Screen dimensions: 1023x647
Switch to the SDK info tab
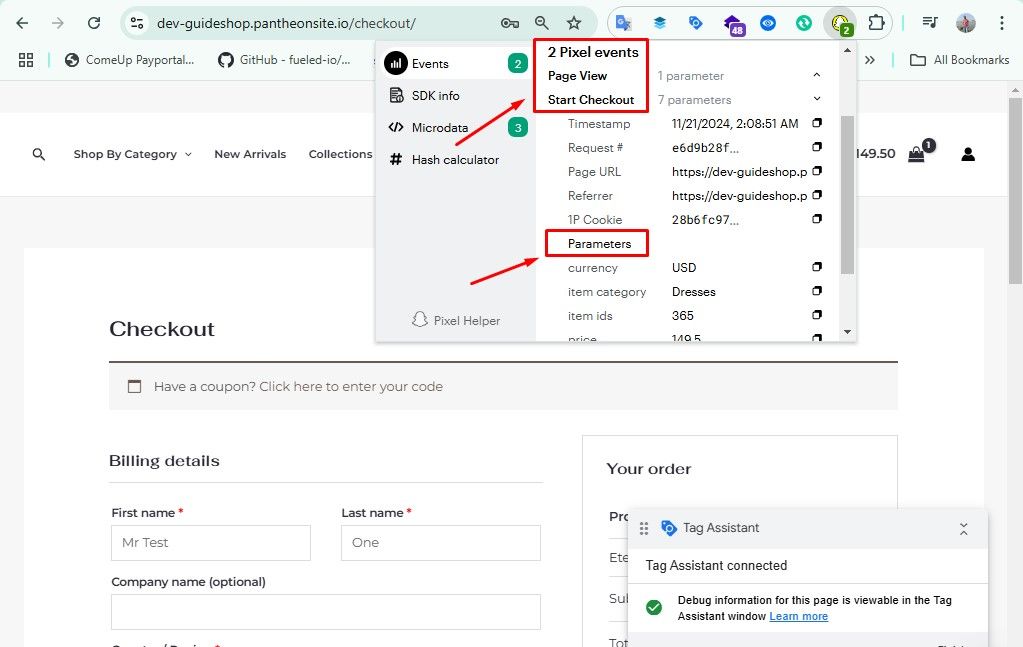[435, 96]
